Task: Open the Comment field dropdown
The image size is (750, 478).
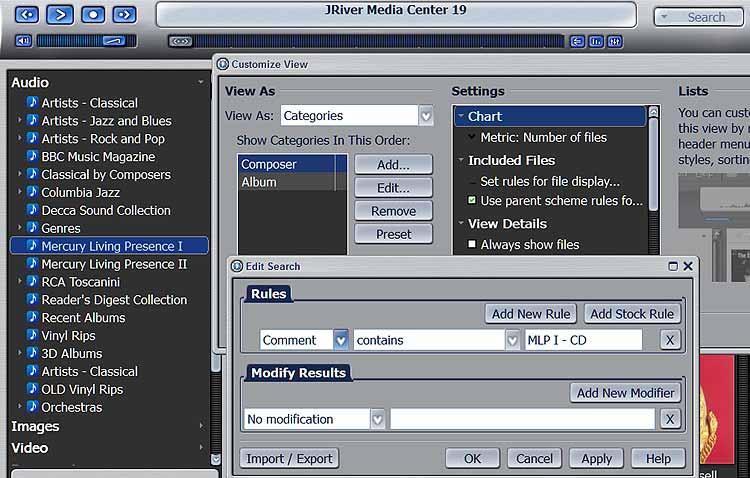Action: (341, 340)
